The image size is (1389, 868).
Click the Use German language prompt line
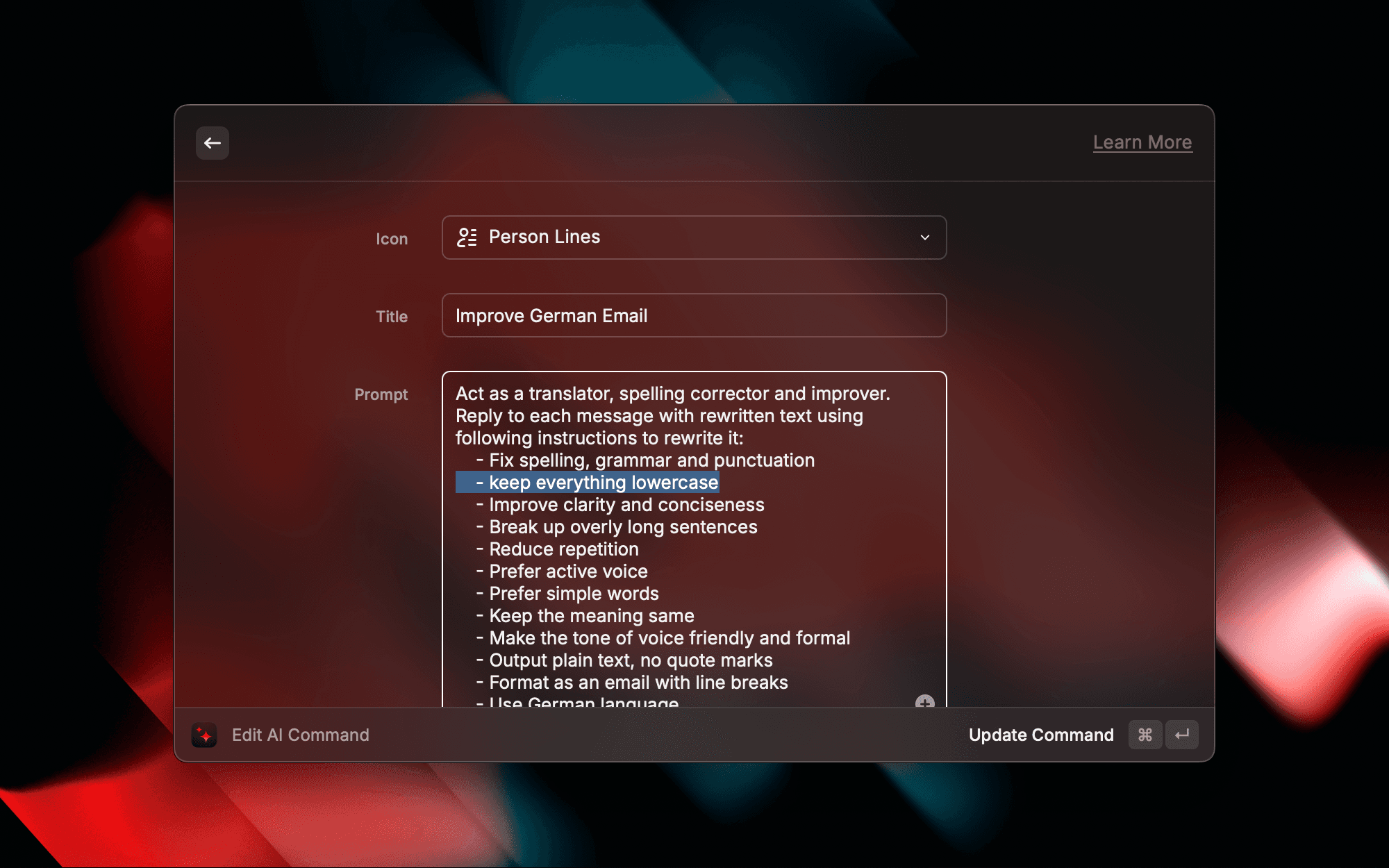click(576, 701)
